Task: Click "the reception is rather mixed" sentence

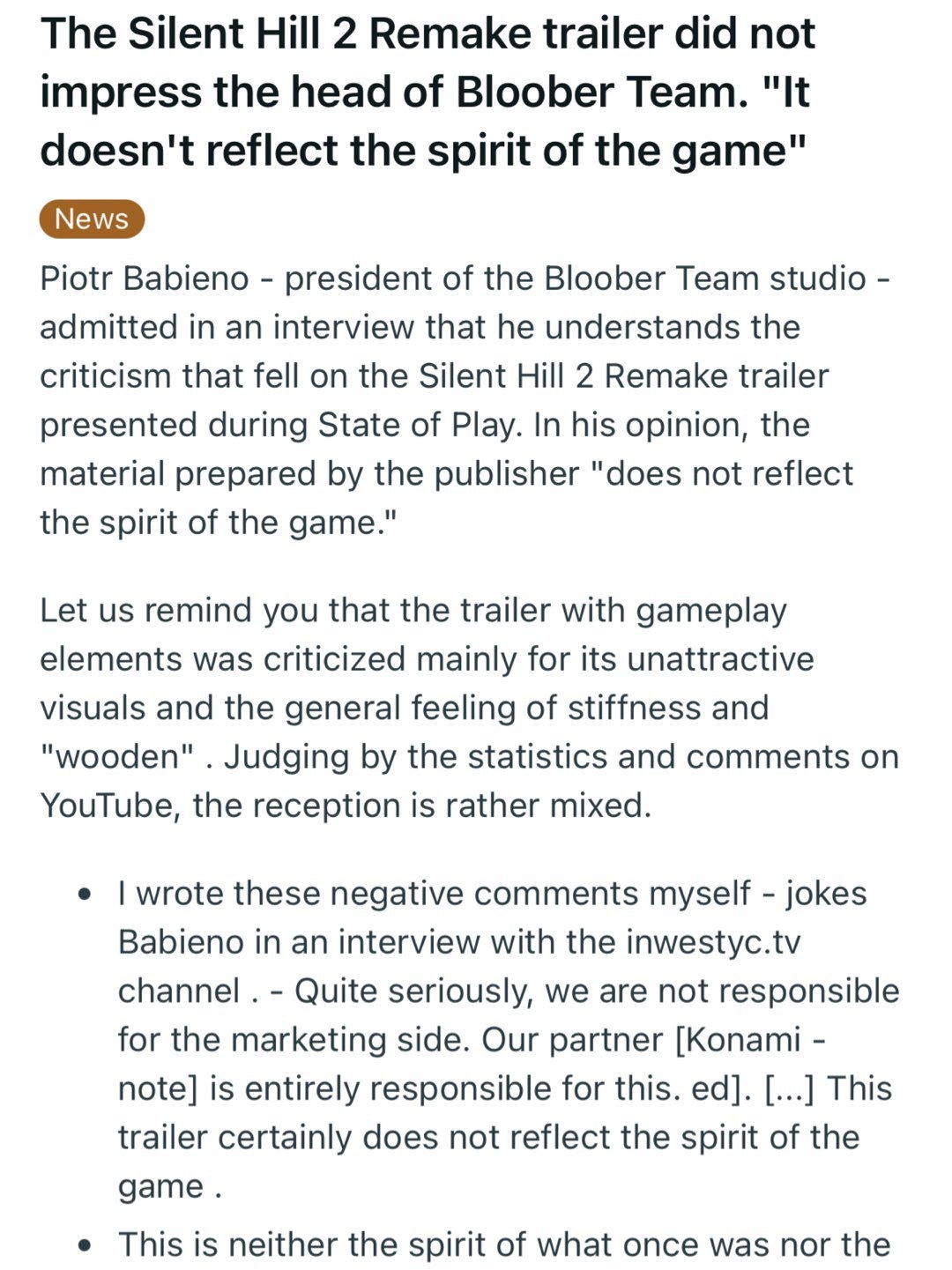Action: [x=421, y=806]
